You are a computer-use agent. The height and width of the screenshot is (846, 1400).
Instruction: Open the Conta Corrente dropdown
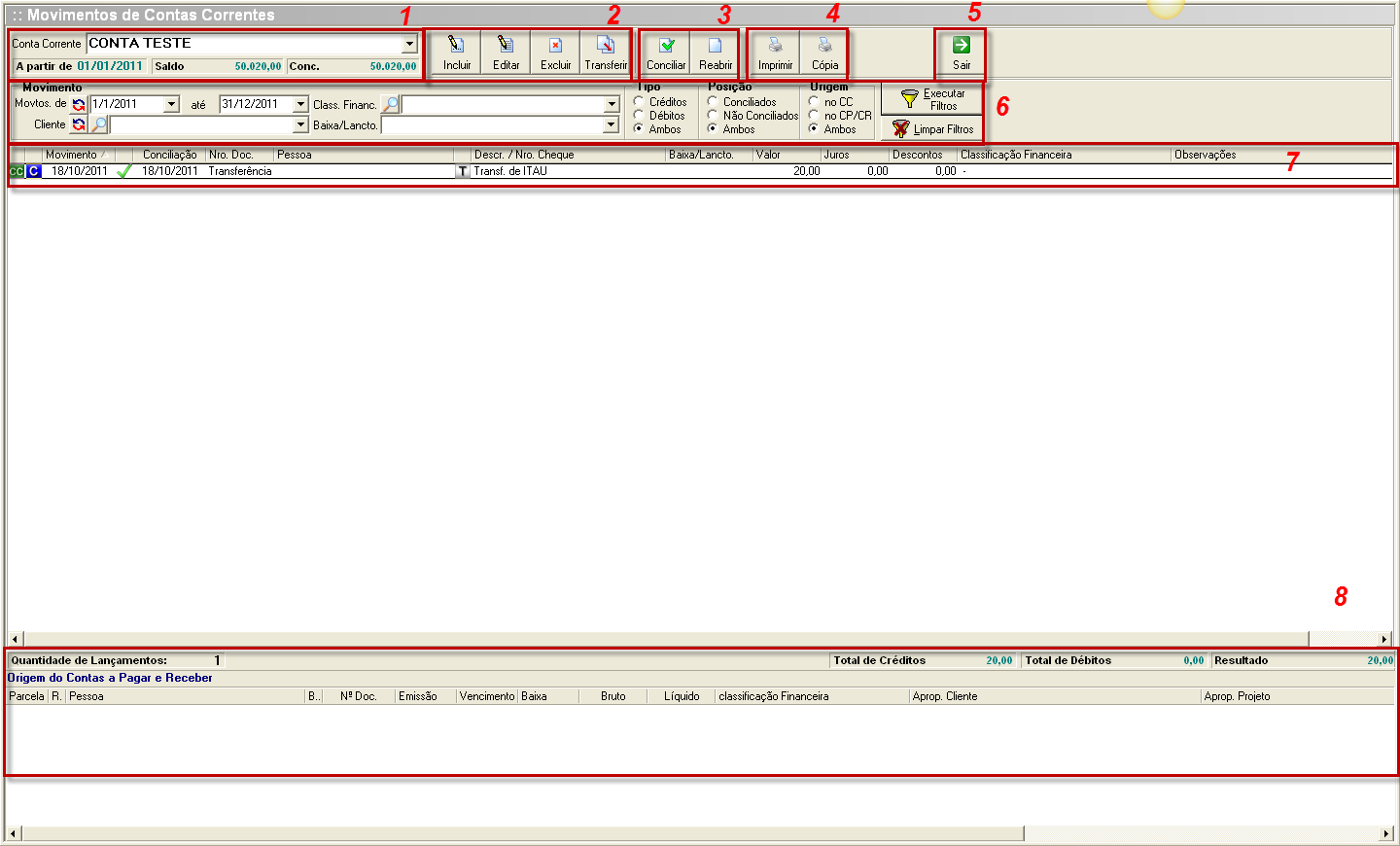(409, 44)
